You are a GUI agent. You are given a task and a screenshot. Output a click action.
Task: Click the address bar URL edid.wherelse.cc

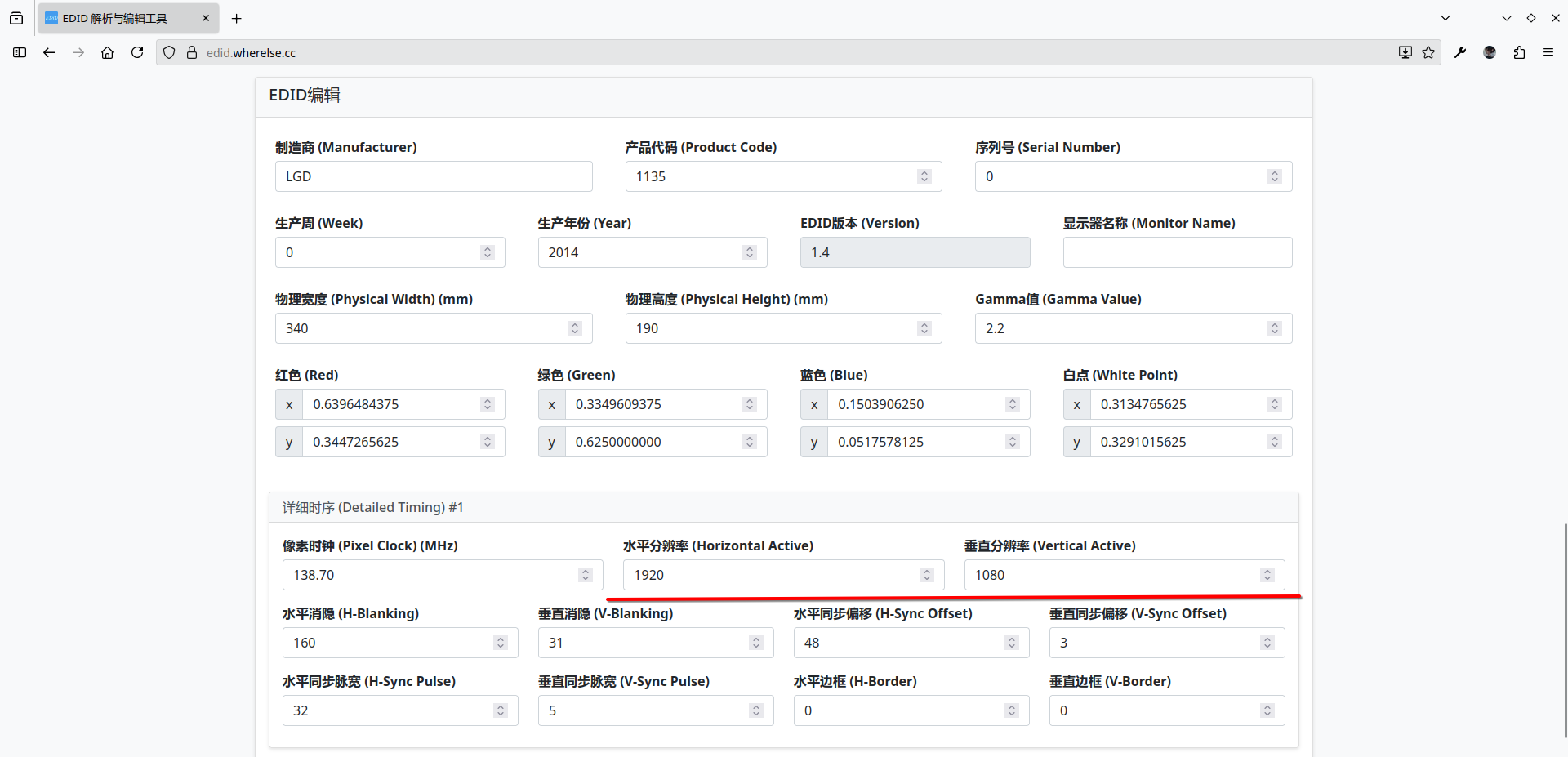click(x=251, y=52)
